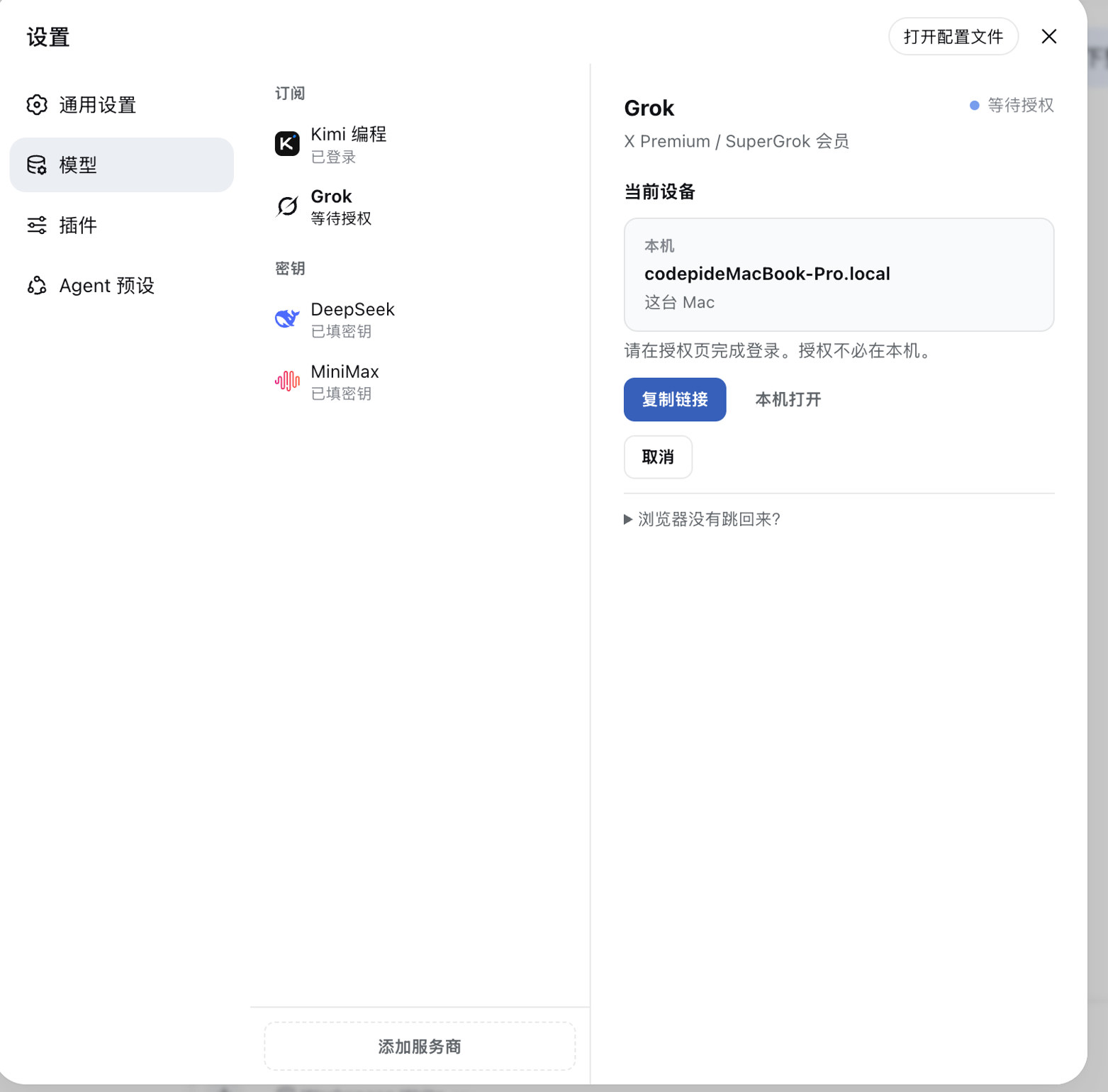Screen dimensions: 1108x1092
Task: Click the 密钥 section header
Action: click(x=290, y=269)
